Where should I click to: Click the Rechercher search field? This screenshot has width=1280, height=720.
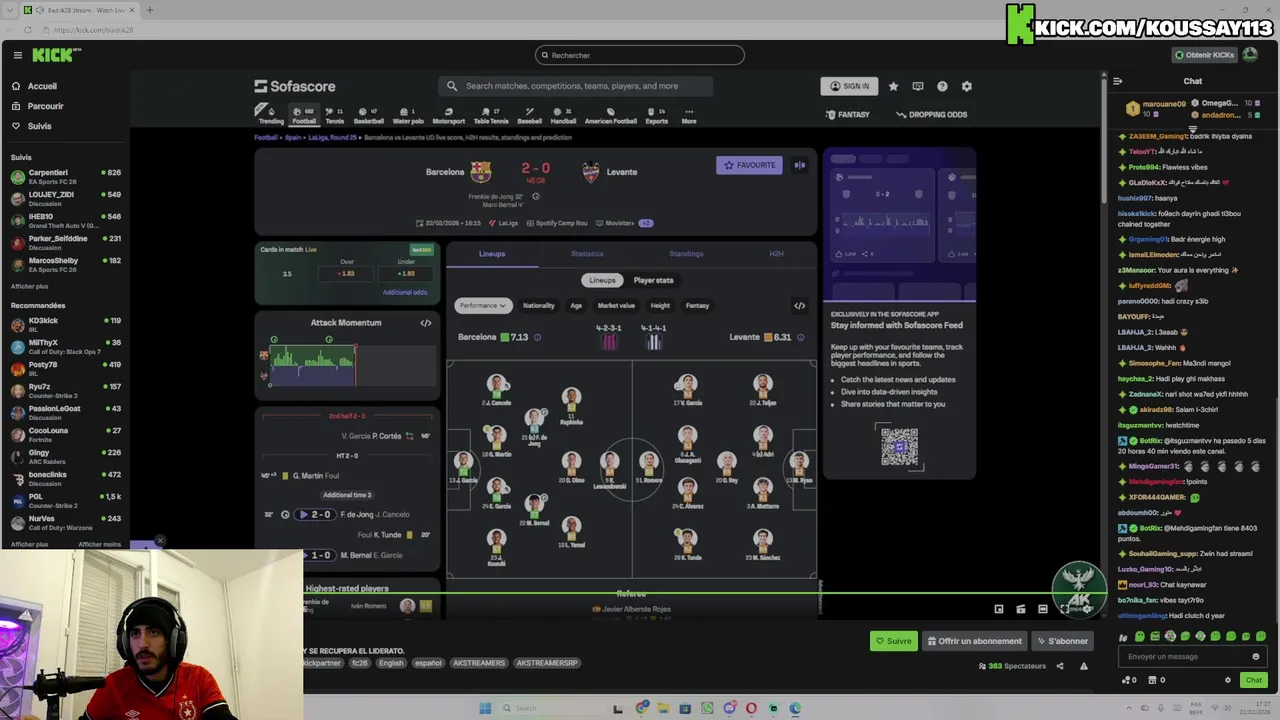(640, 55)
